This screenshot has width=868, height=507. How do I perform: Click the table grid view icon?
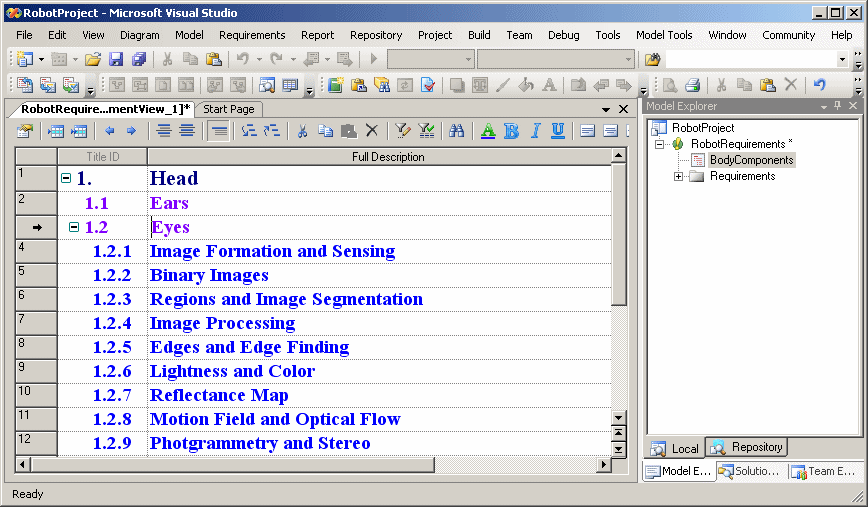290,85
